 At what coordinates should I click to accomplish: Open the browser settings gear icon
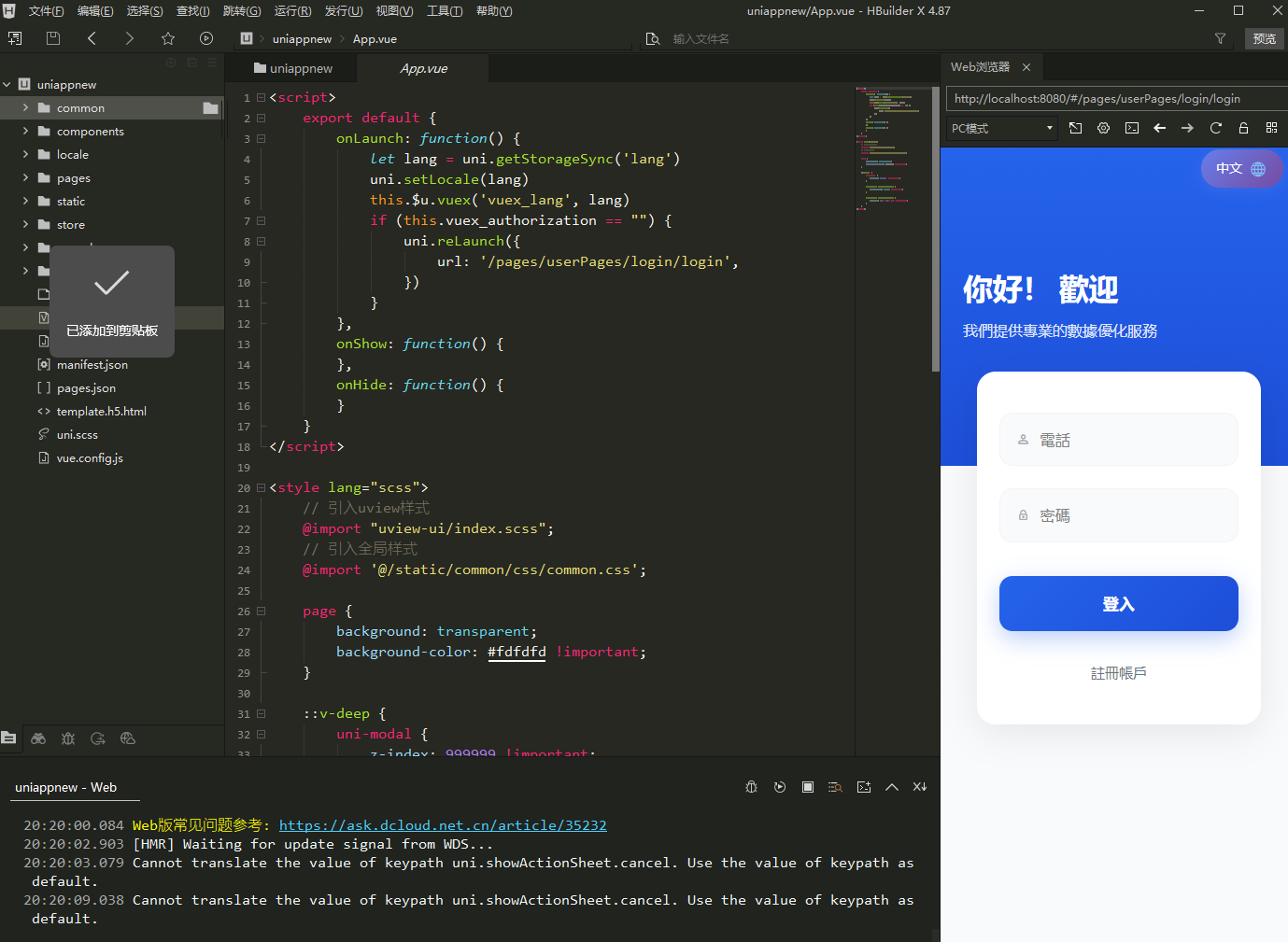1104,128
